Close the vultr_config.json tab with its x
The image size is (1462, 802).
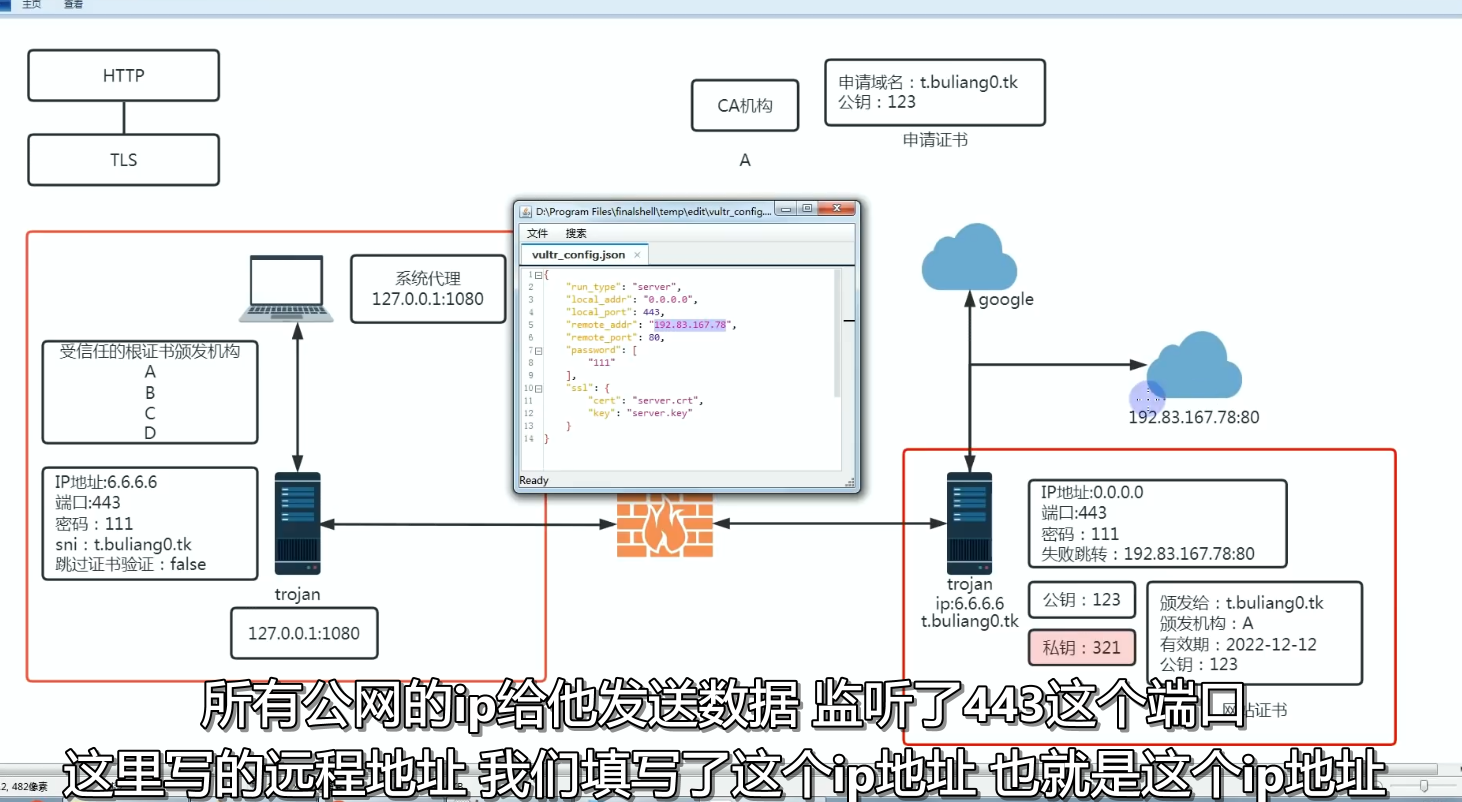click(637, 255)
